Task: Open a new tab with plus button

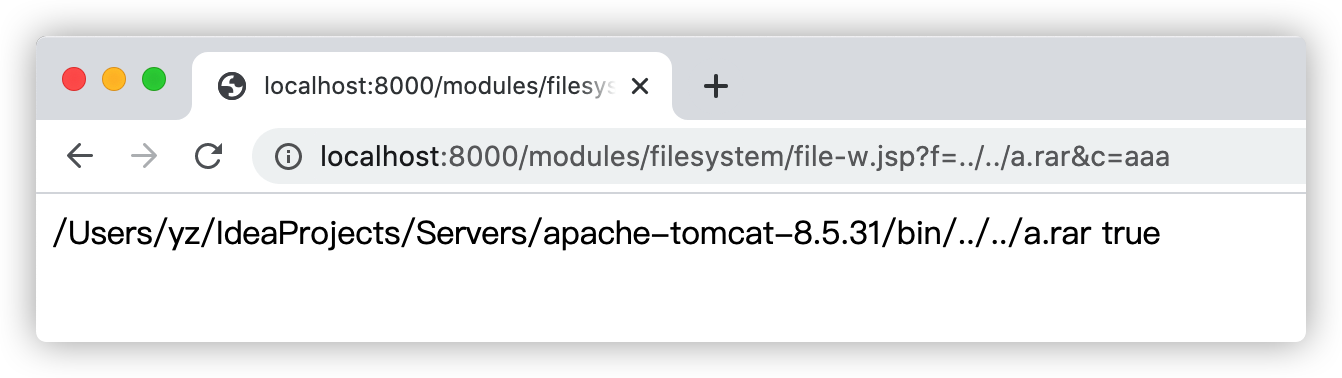Action: click(716, 87)
